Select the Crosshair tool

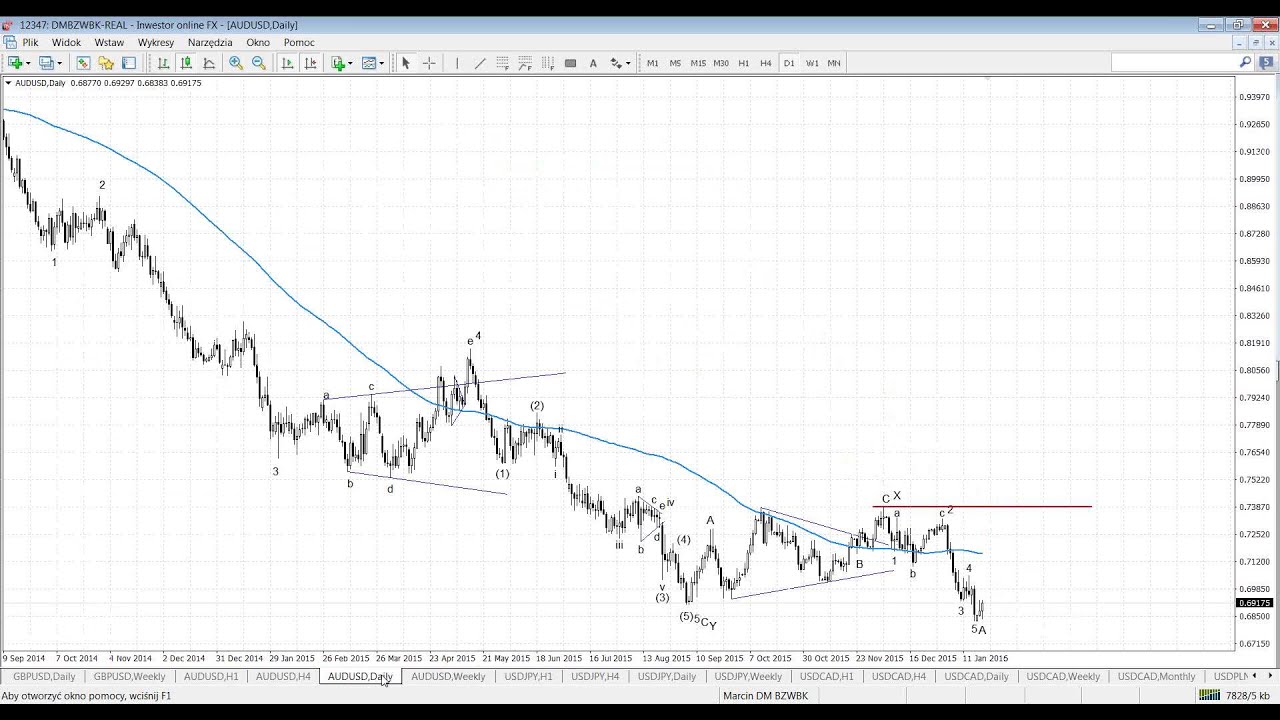click(x=429, y=63)
